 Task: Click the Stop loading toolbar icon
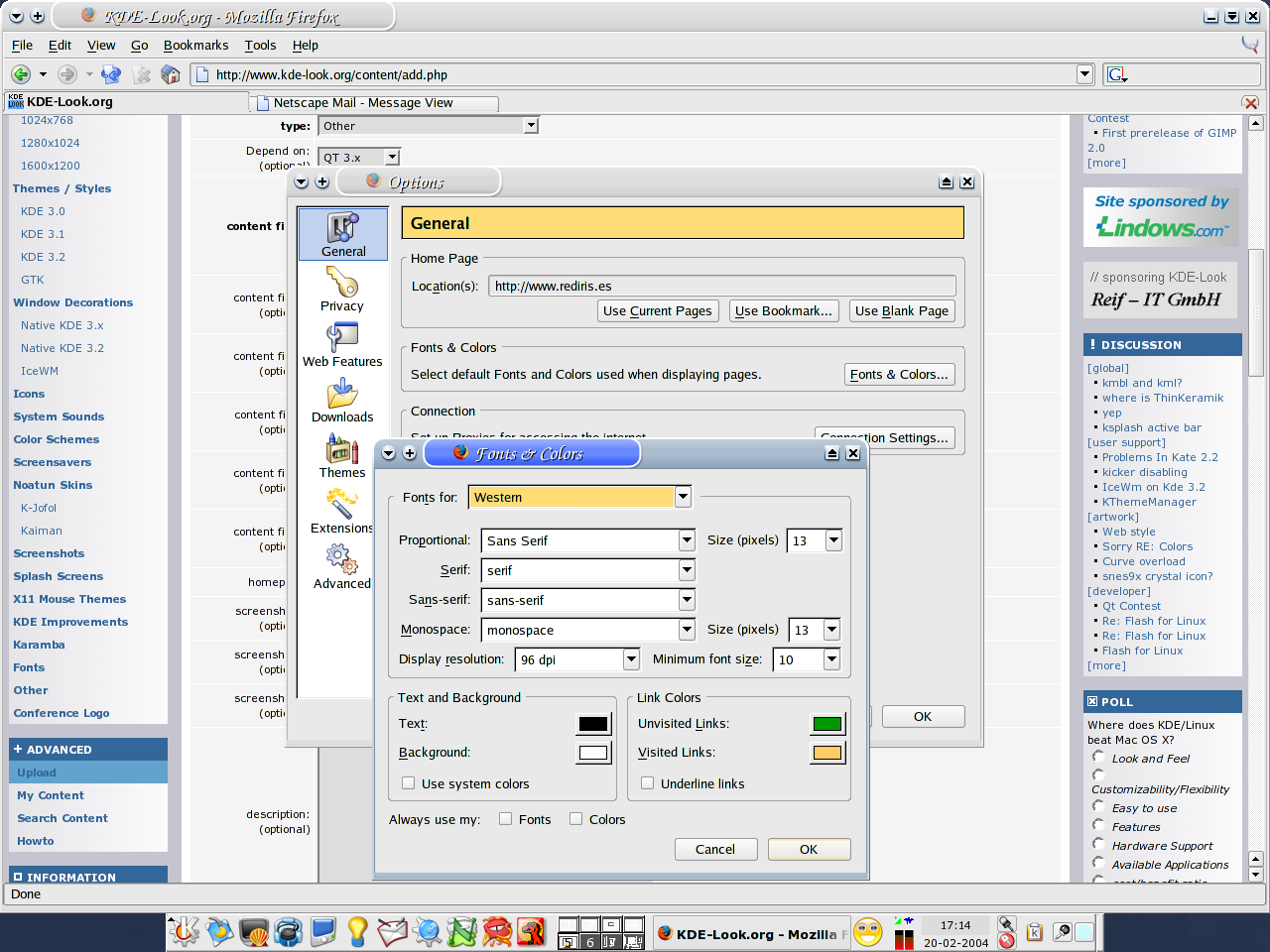pyautogui.click(x=142, y=74)
